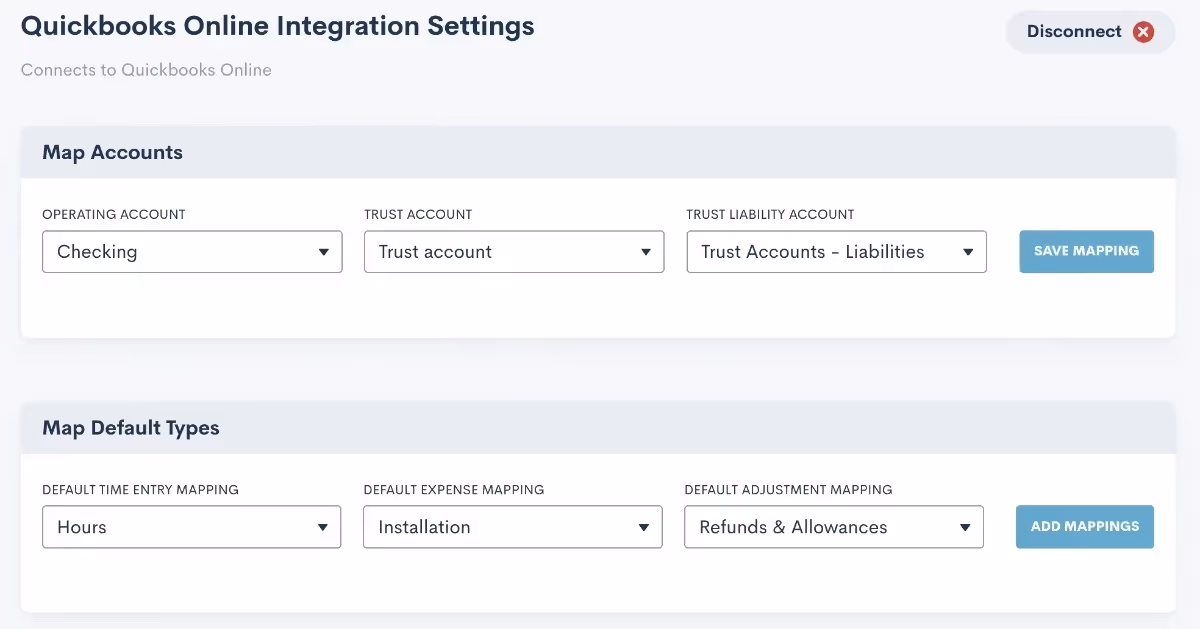This screenshot has width=1200, height=629.
Task: Click the red X icon beside Disconnect
Action: (1143, 32)
